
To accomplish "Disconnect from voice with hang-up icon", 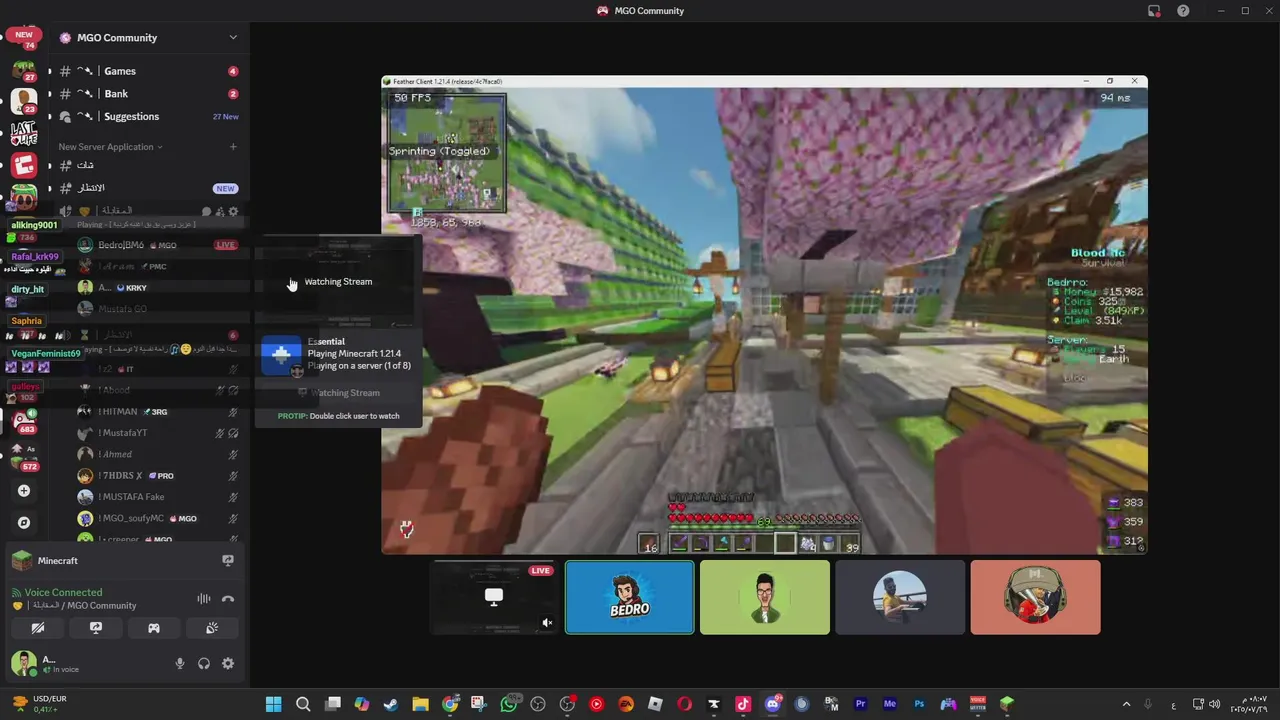I will point(228,598).
